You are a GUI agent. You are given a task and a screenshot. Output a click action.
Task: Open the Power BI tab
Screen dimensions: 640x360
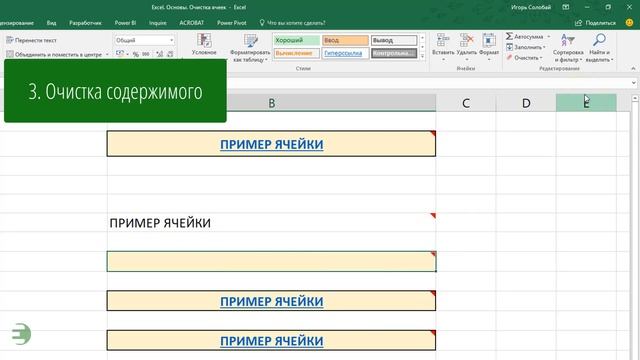125,23
